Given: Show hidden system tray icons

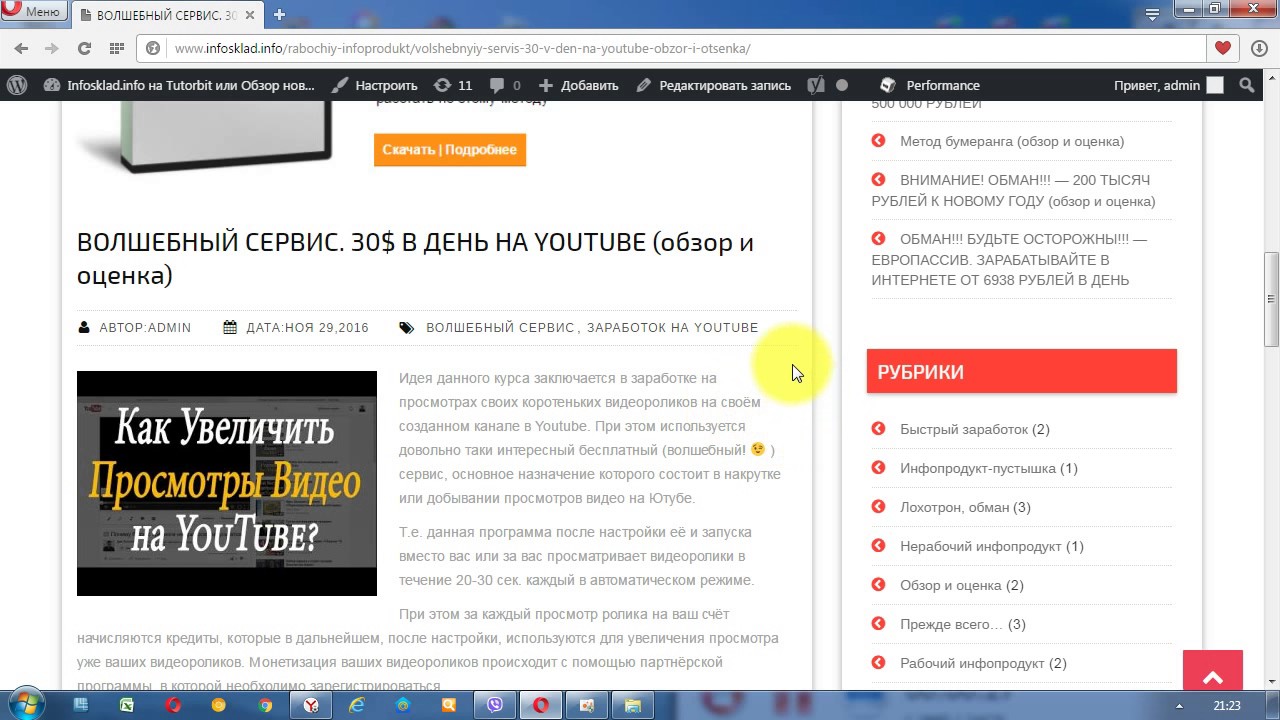Looking at the screenshot, I should click(1179, 705).
